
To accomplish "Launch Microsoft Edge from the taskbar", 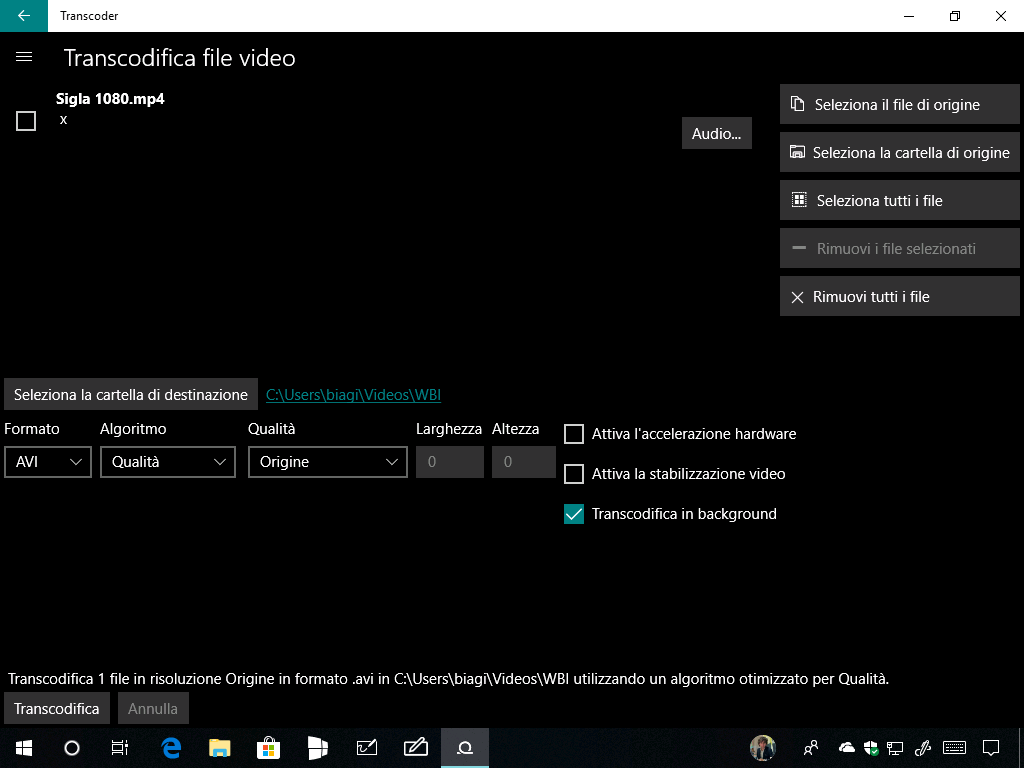I will pos(170,748).
